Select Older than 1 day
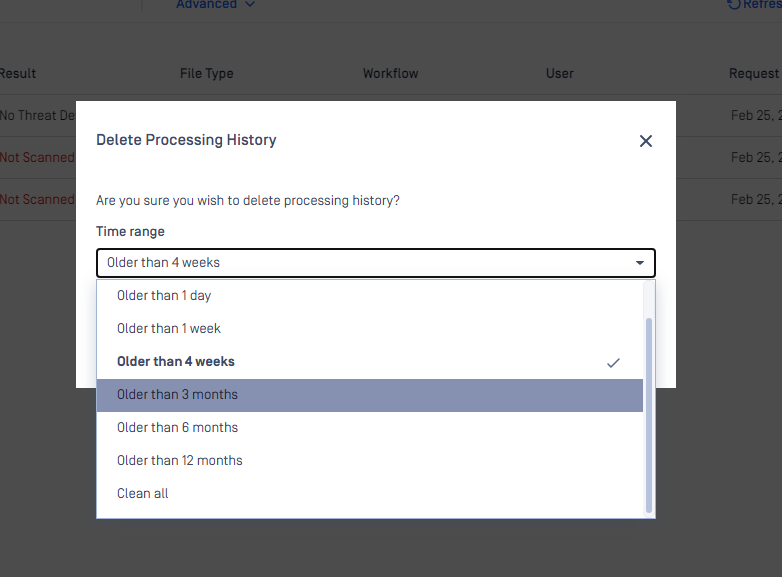The width and height of the screenshot is (782, 577). click(370, 296)
